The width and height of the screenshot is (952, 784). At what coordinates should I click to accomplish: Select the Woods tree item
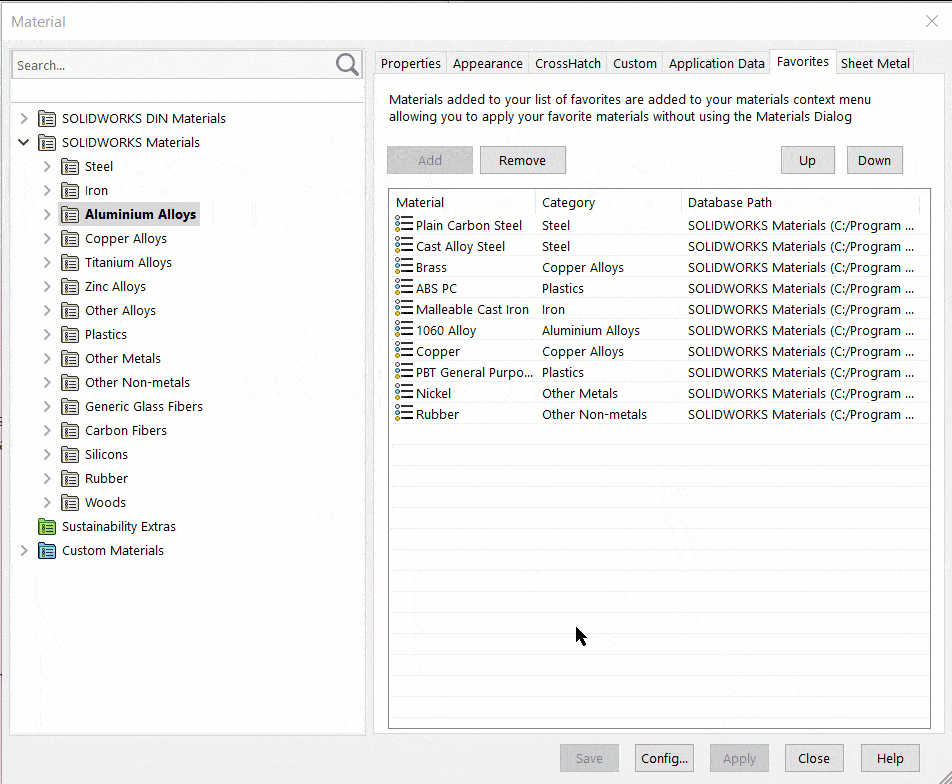105,503
